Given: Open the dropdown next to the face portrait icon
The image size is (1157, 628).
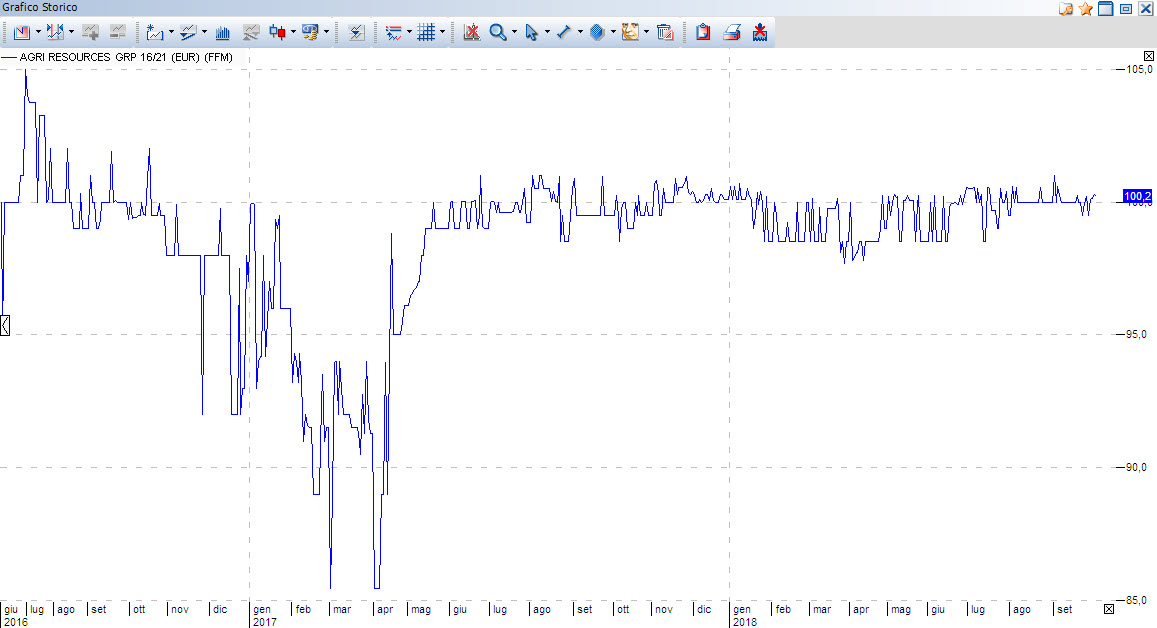Looking at the screenshot, I should click(646, 32).
